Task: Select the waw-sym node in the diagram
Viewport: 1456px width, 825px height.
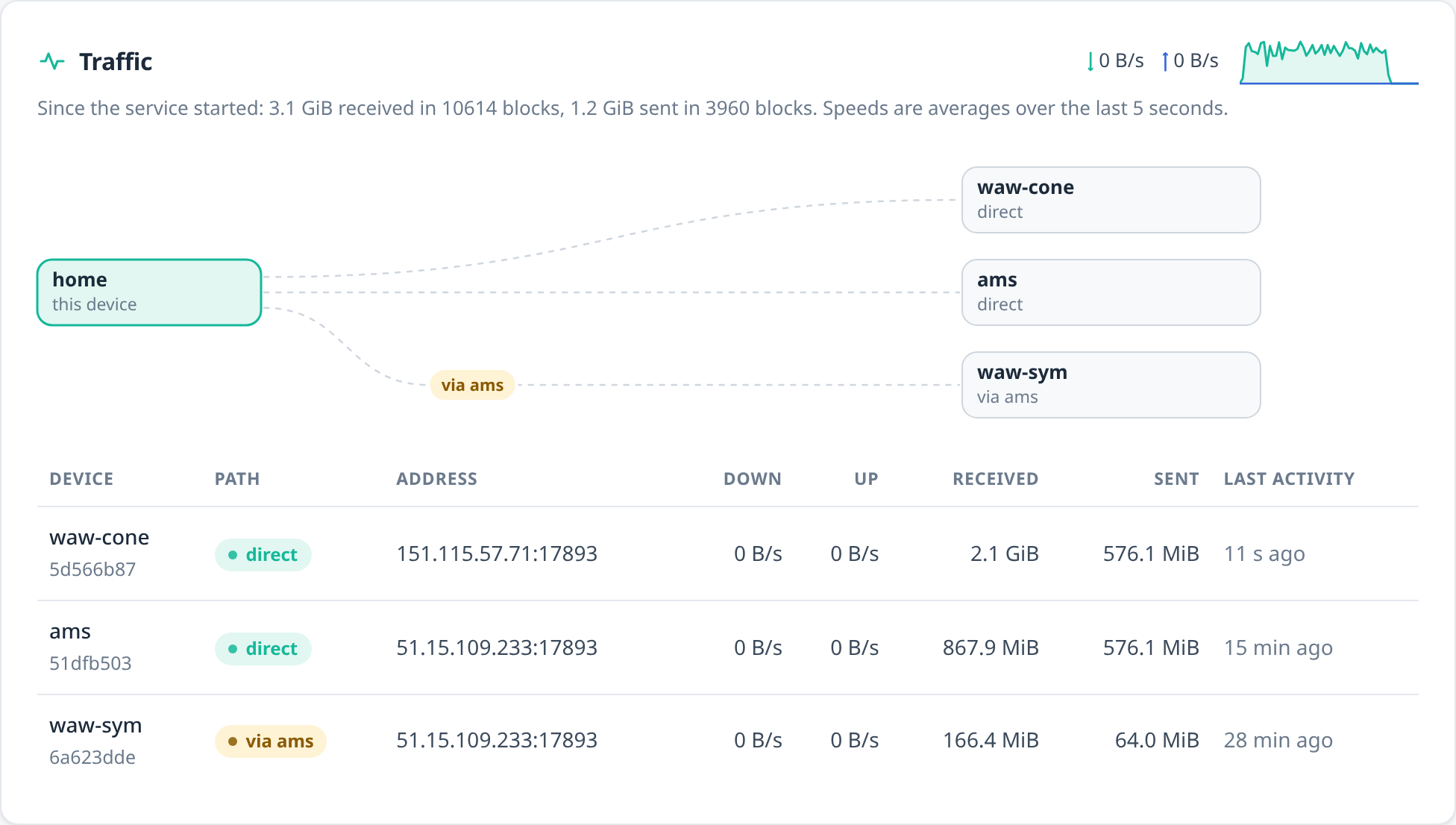Action: coord(1111,385)
